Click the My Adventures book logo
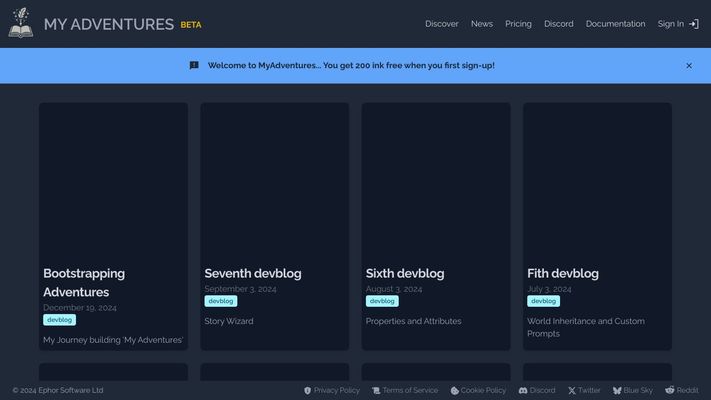The image size is (711, 400). coord(21,24)
